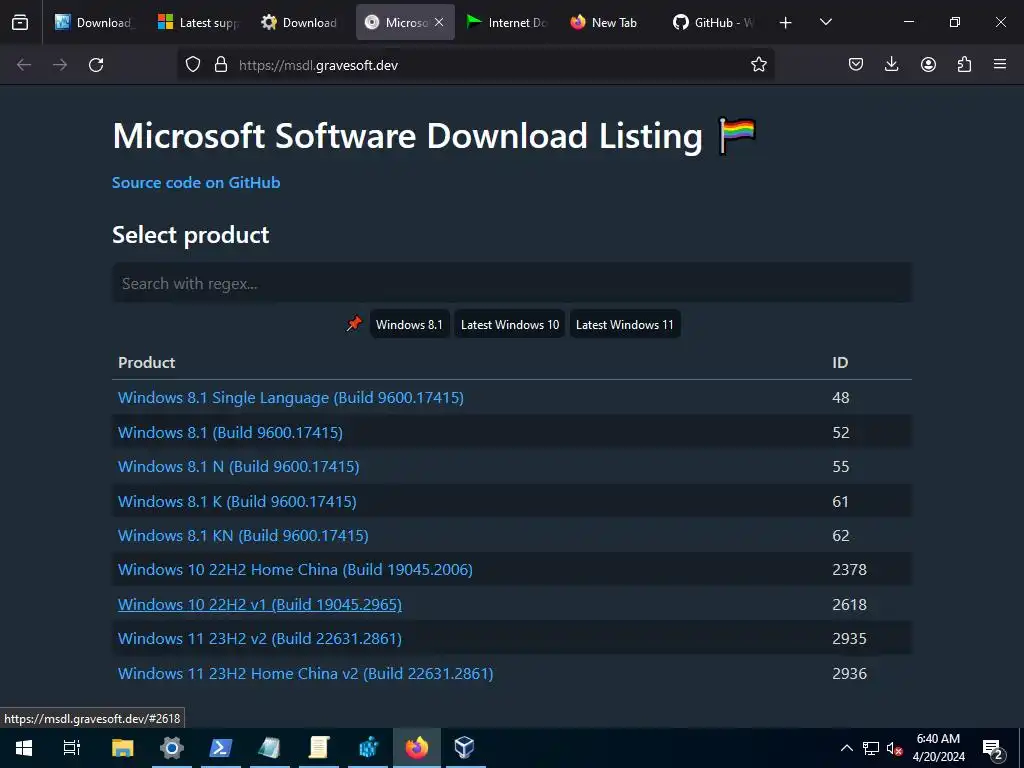Open the Extensions puzzle icon

tap(964, 65)
